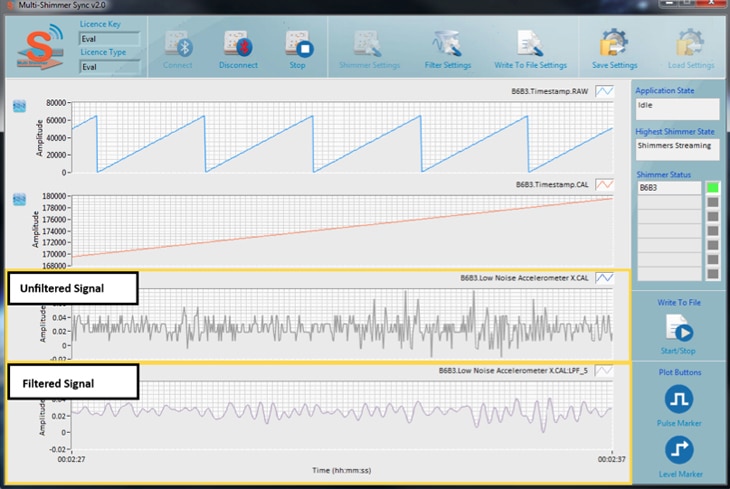730x489 pixels.
Task: Click the Timestamp.CAL plot signal icon
Action: pos(19,199)
